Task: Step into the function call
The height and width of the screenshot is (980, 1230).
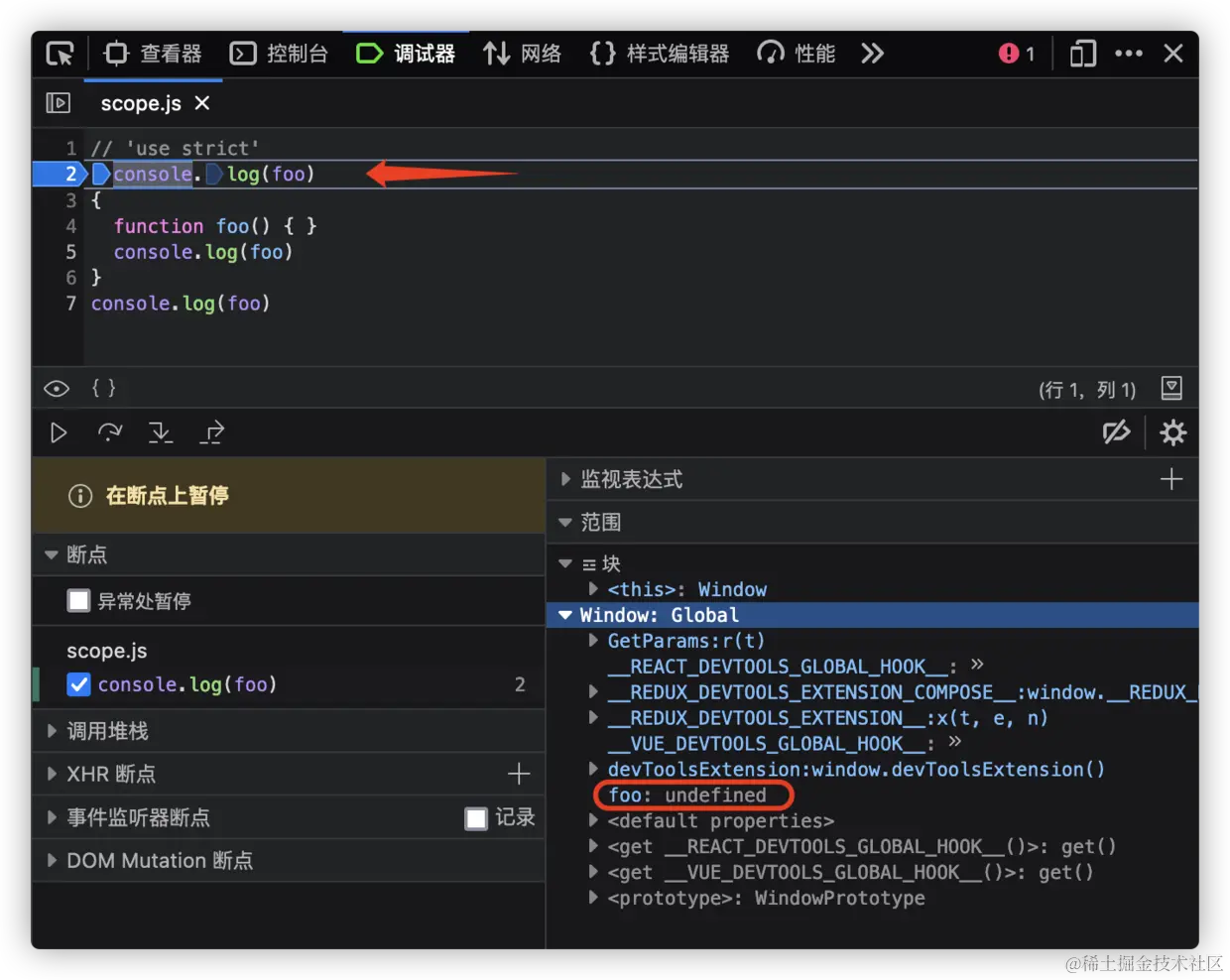Action: [x=160, y=432]
